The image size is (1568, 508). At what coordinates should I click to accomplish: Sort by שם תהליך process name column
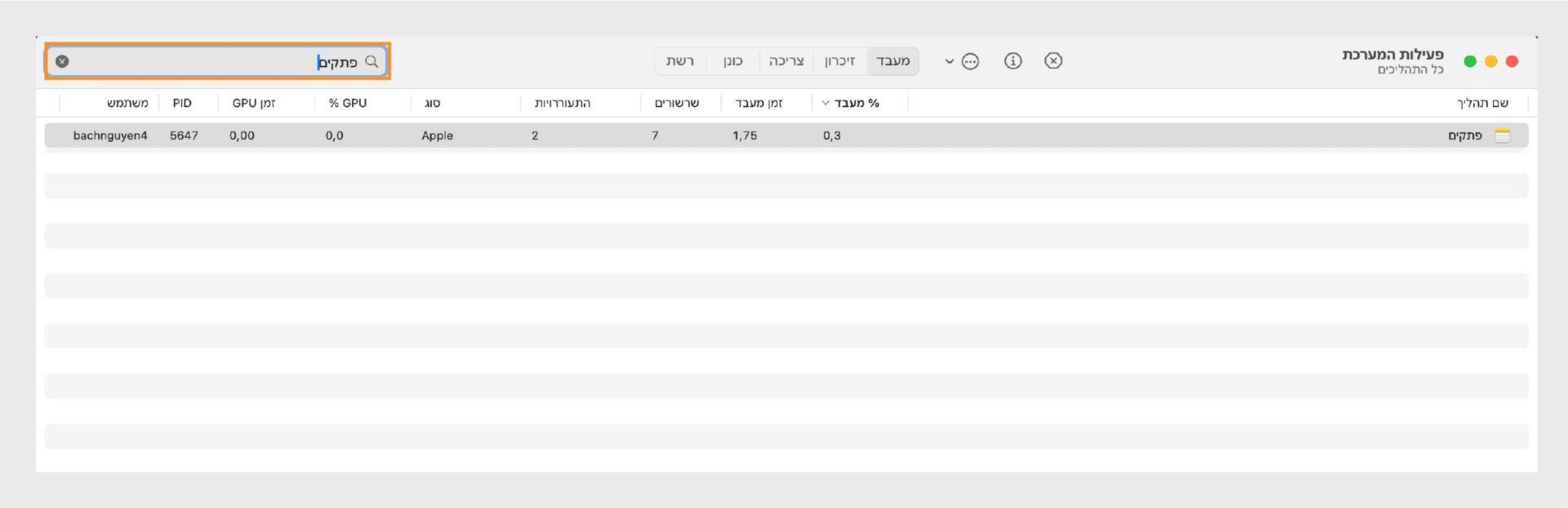[1482, 103]
